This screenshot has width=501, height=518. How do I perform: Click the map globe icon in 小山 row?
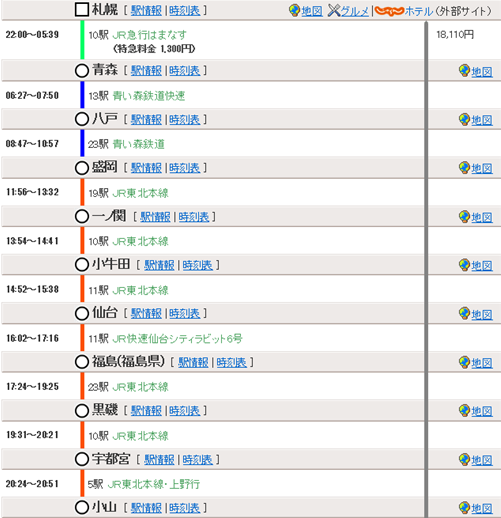[x=464, y=508]
